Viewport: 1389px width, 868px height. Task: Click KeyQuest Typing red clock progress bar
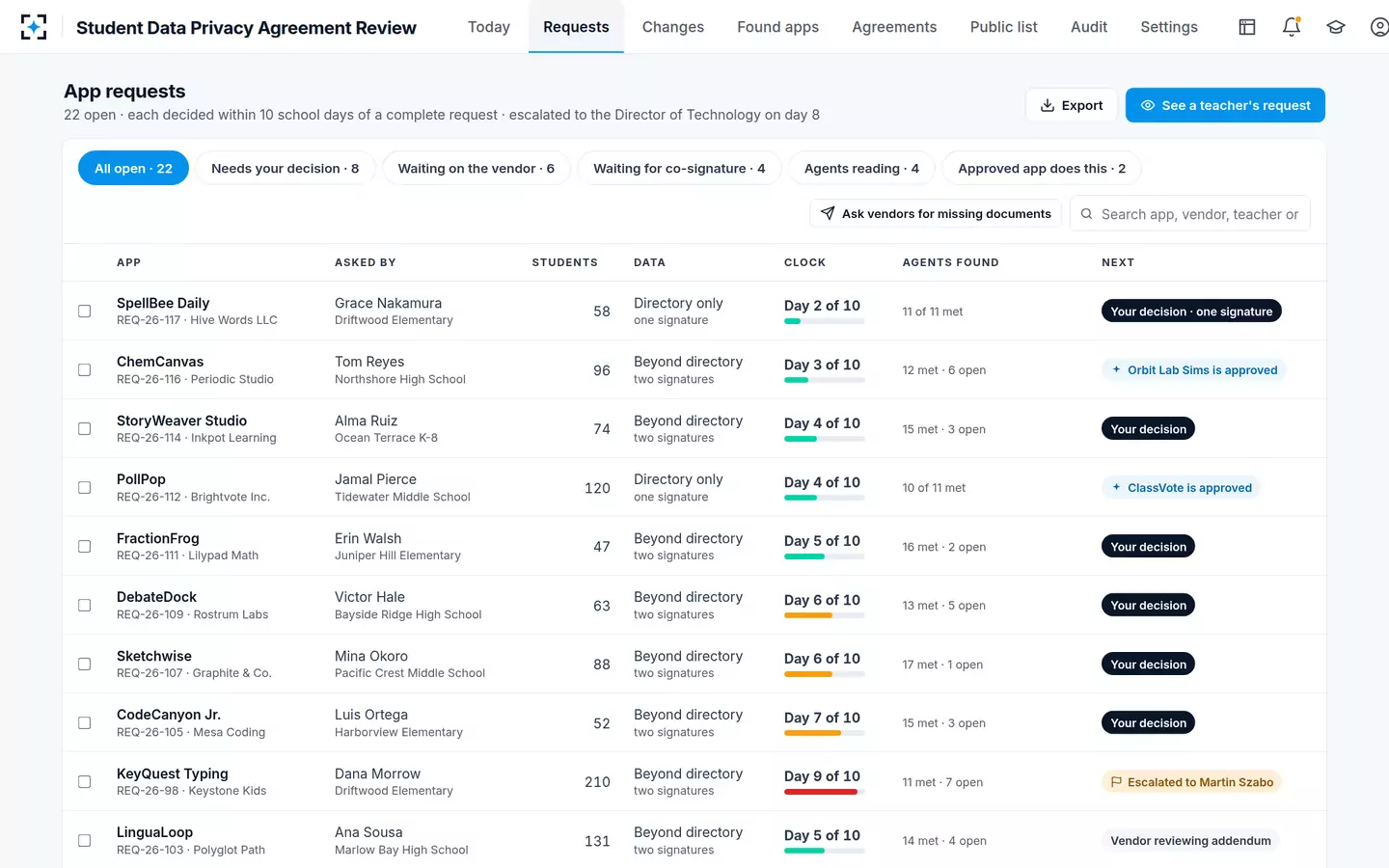(x=825, y=792)
